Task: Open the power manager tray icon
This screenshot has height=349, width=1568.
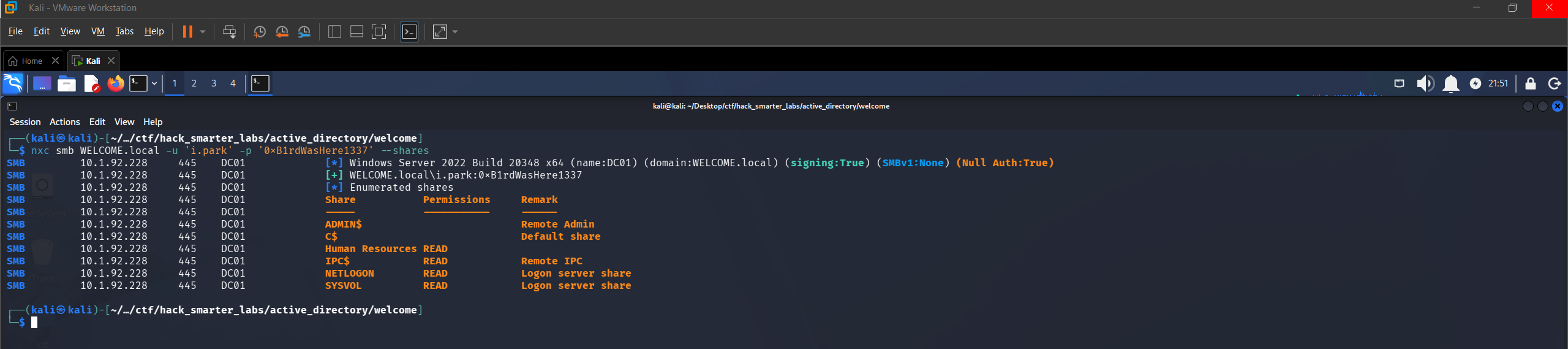Action: point(1475,83)
